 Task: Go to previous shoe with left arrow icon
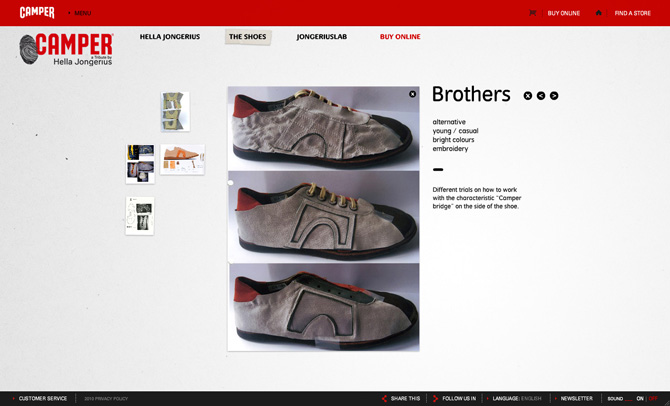(541, 96)
